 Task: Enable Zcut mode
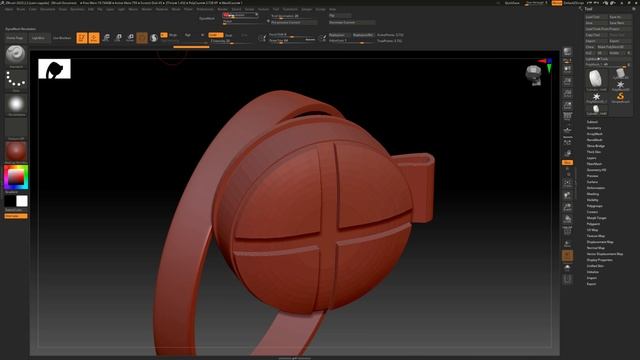pyautogui.click(x=244, y=35)
